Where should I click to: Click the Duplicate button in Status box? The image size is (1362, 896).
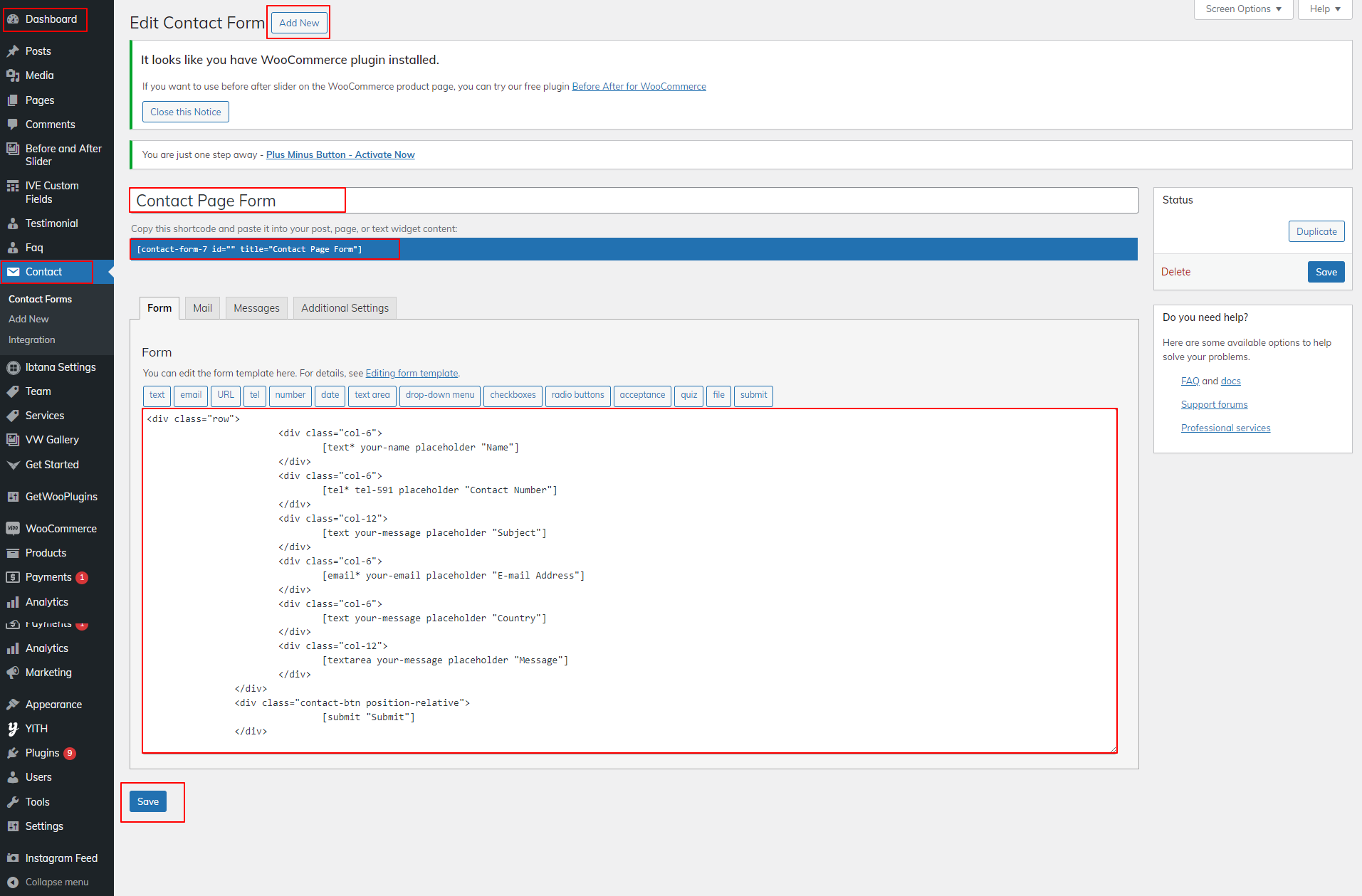[x=1316, y=231]
